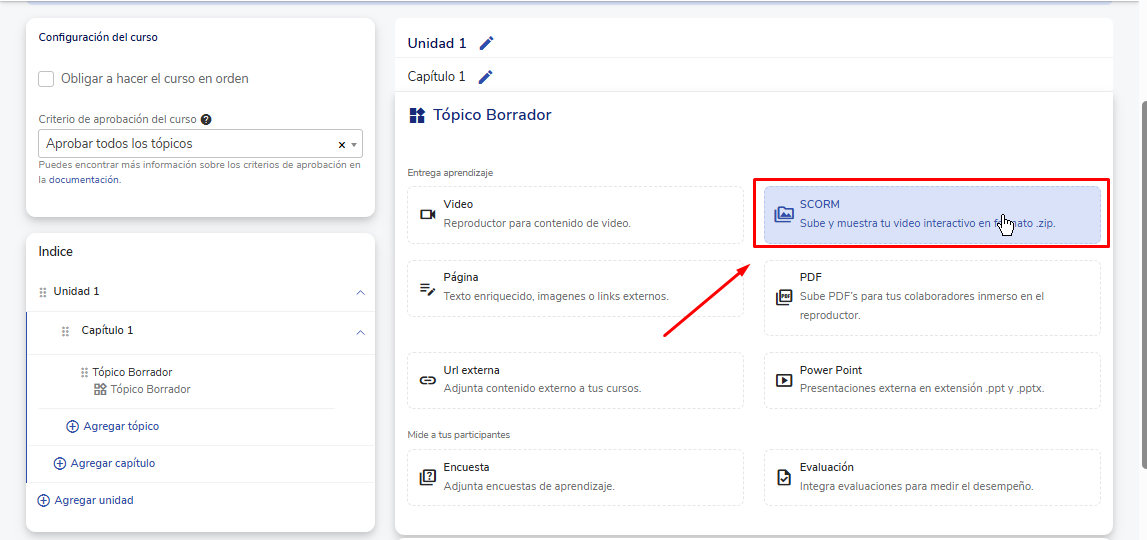Select the PDF icon option
This screenshot has height=540, width=1147.
coord(784,297)
